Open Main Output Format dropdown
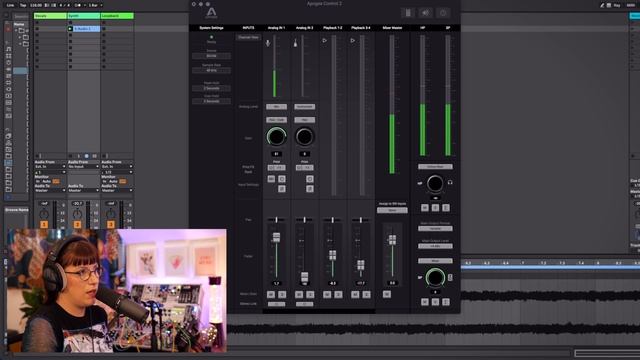 [435, 229]
